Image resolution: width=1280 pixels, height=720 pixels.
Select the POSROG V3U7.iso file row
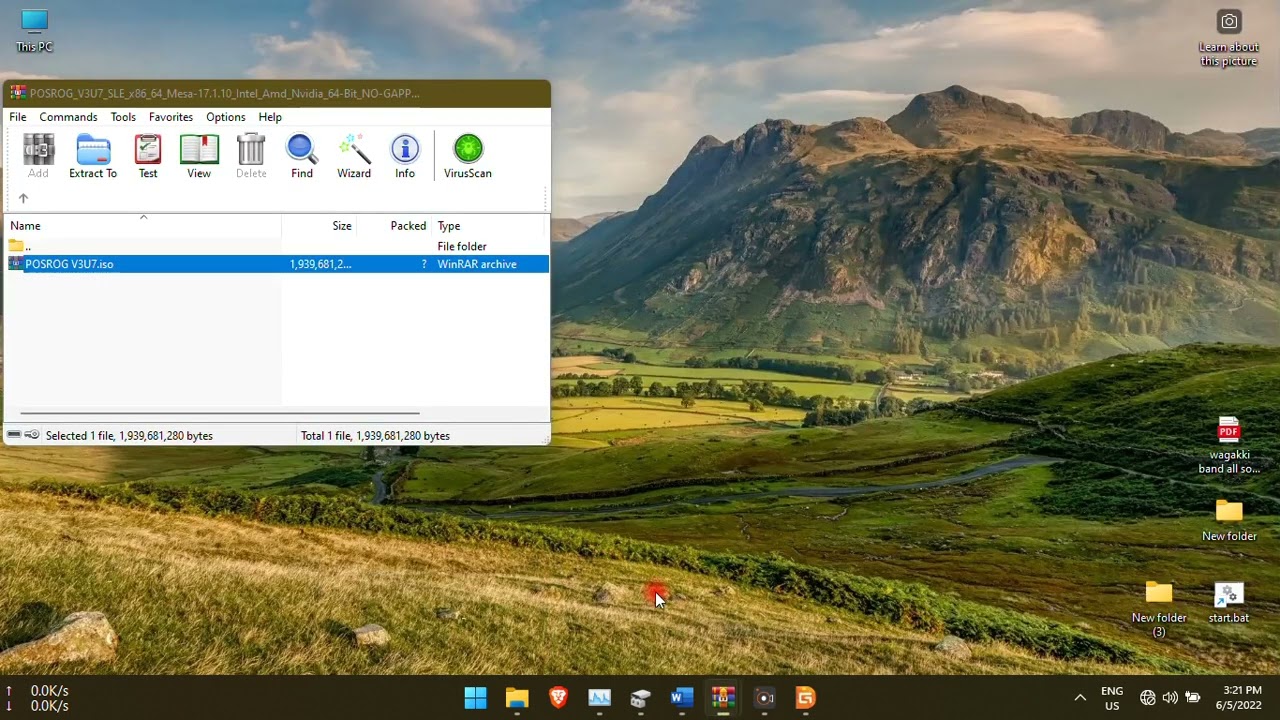pos(277,264)
